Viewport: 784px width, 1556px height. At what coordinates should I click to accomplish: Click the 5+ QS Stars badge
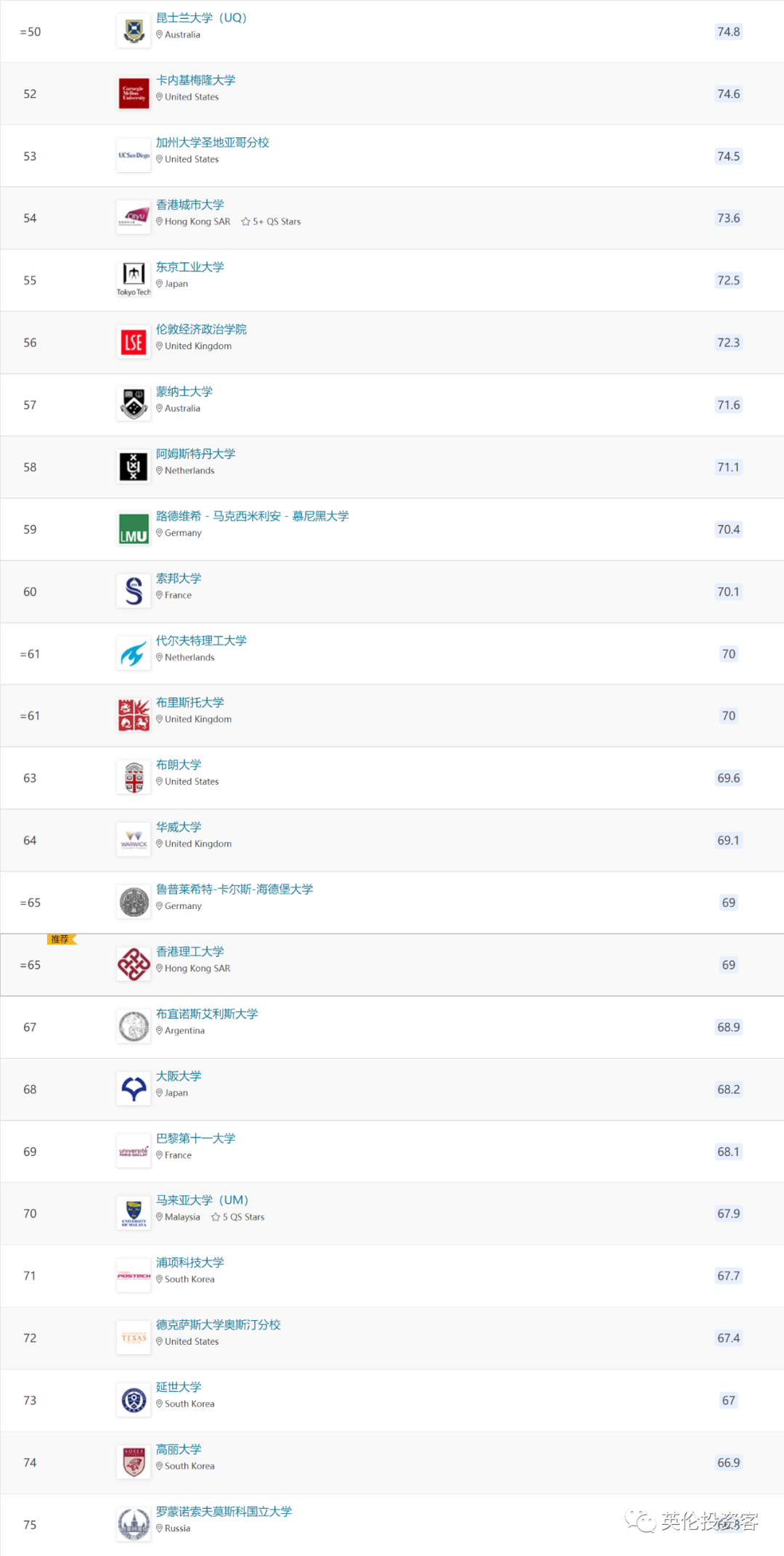coord(271,221)
